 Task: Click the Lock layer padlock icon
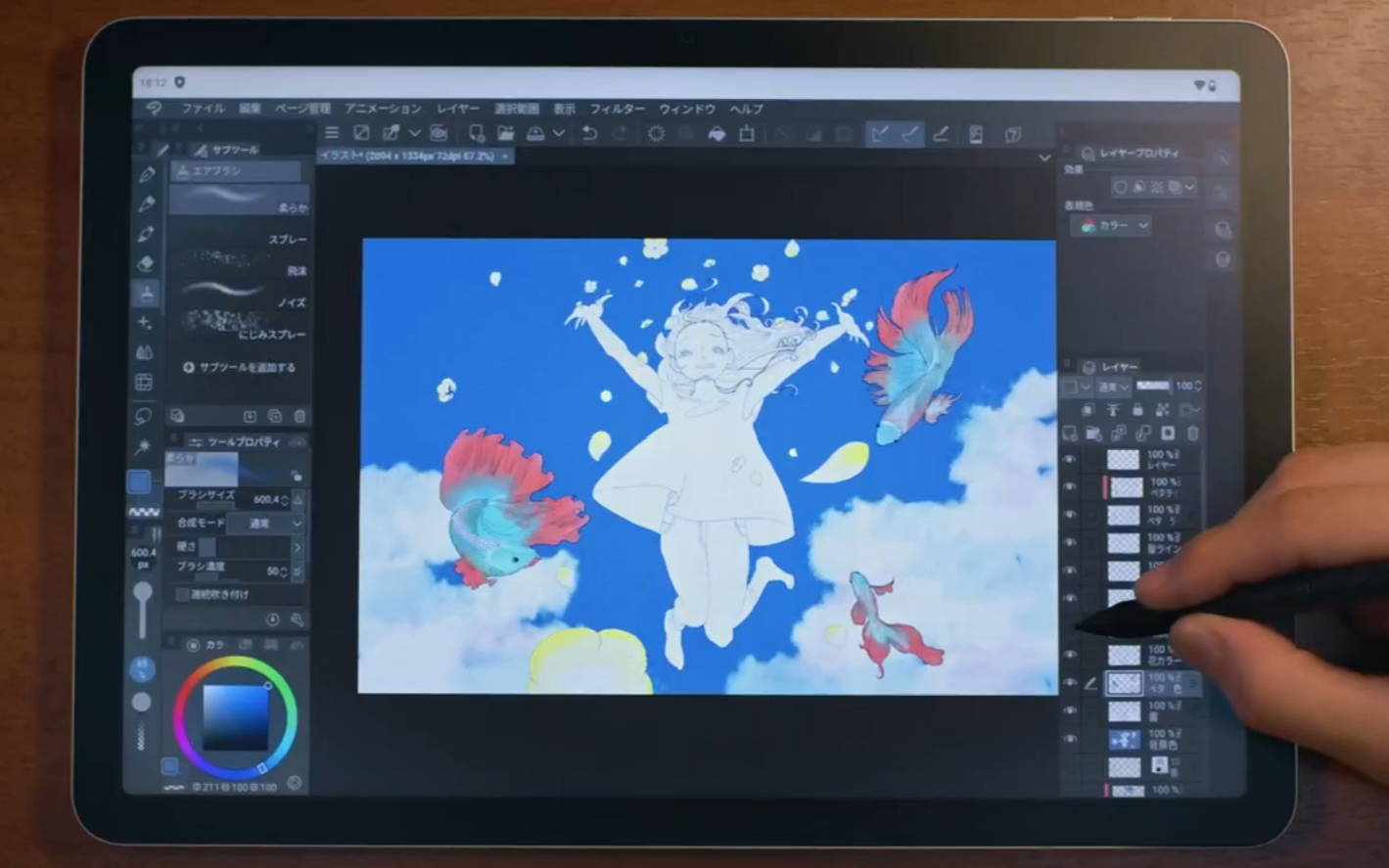(1136, 410)
